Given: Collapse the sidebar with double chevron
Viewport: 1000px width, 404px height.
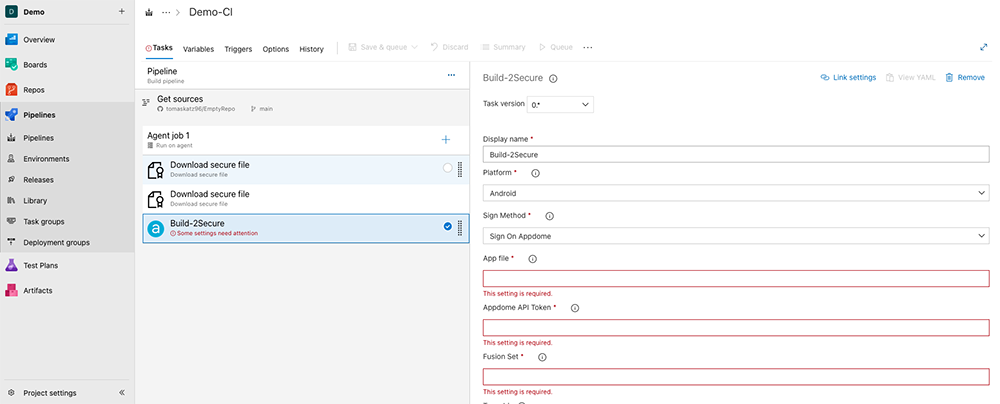Looking at the screenshot, I should coord(121,393).
